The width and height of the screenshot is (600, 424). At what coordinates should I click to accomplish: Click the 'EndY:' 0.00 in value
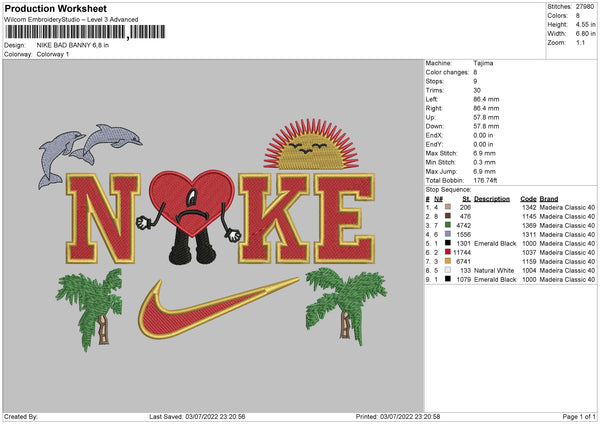pos(483,145)
